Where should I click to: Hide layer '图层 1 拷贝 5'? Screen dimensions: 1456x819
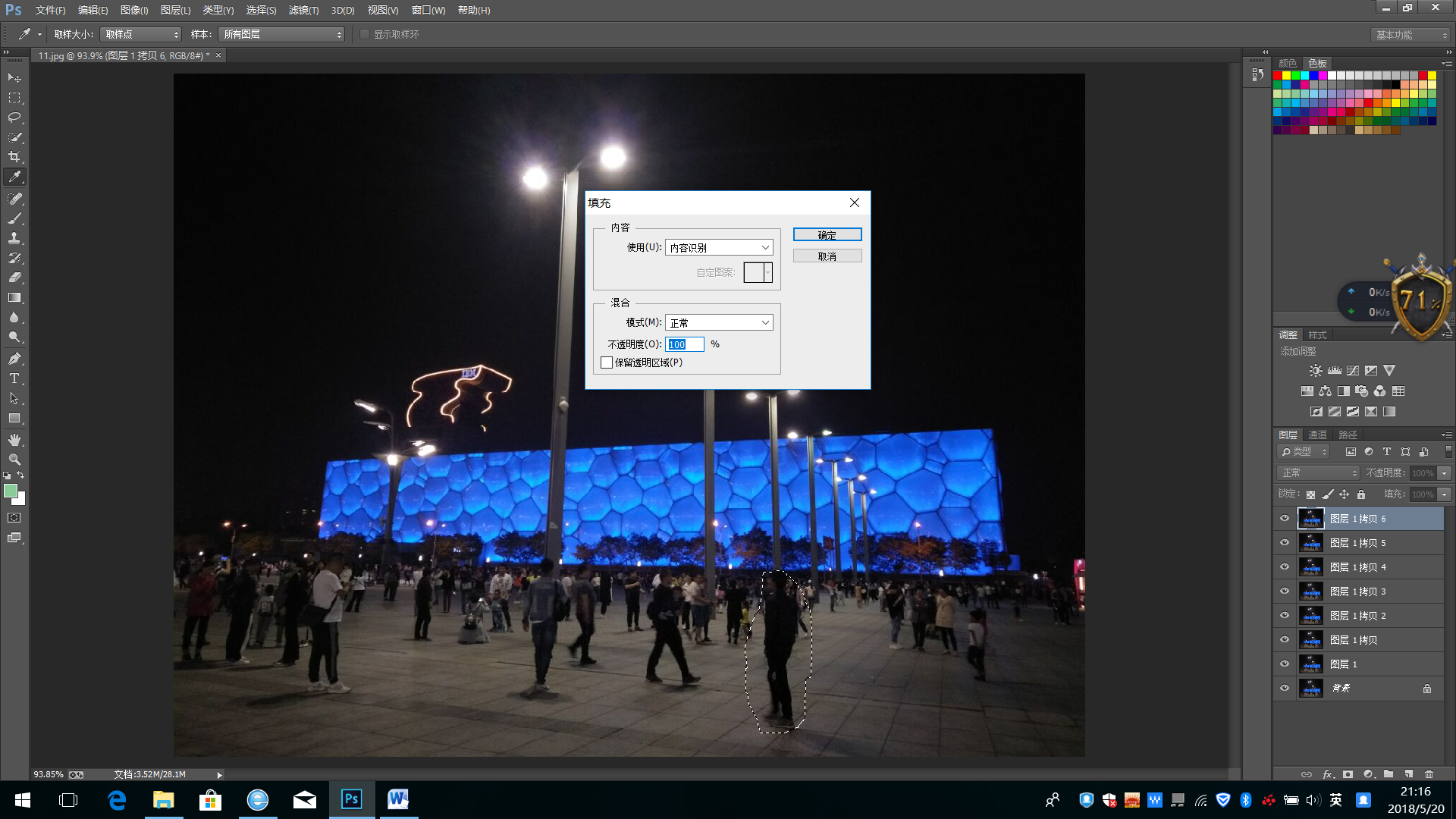coord(1285,543)
